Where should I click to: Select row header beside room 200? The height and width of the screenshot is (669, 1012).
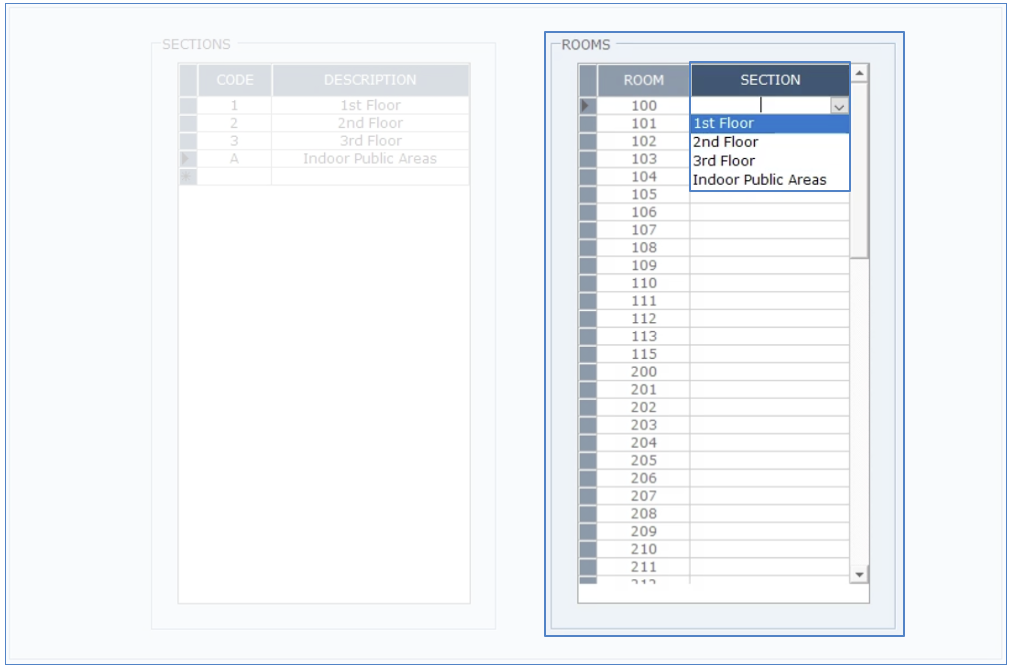pyautogui.click(x=587, y=372)
